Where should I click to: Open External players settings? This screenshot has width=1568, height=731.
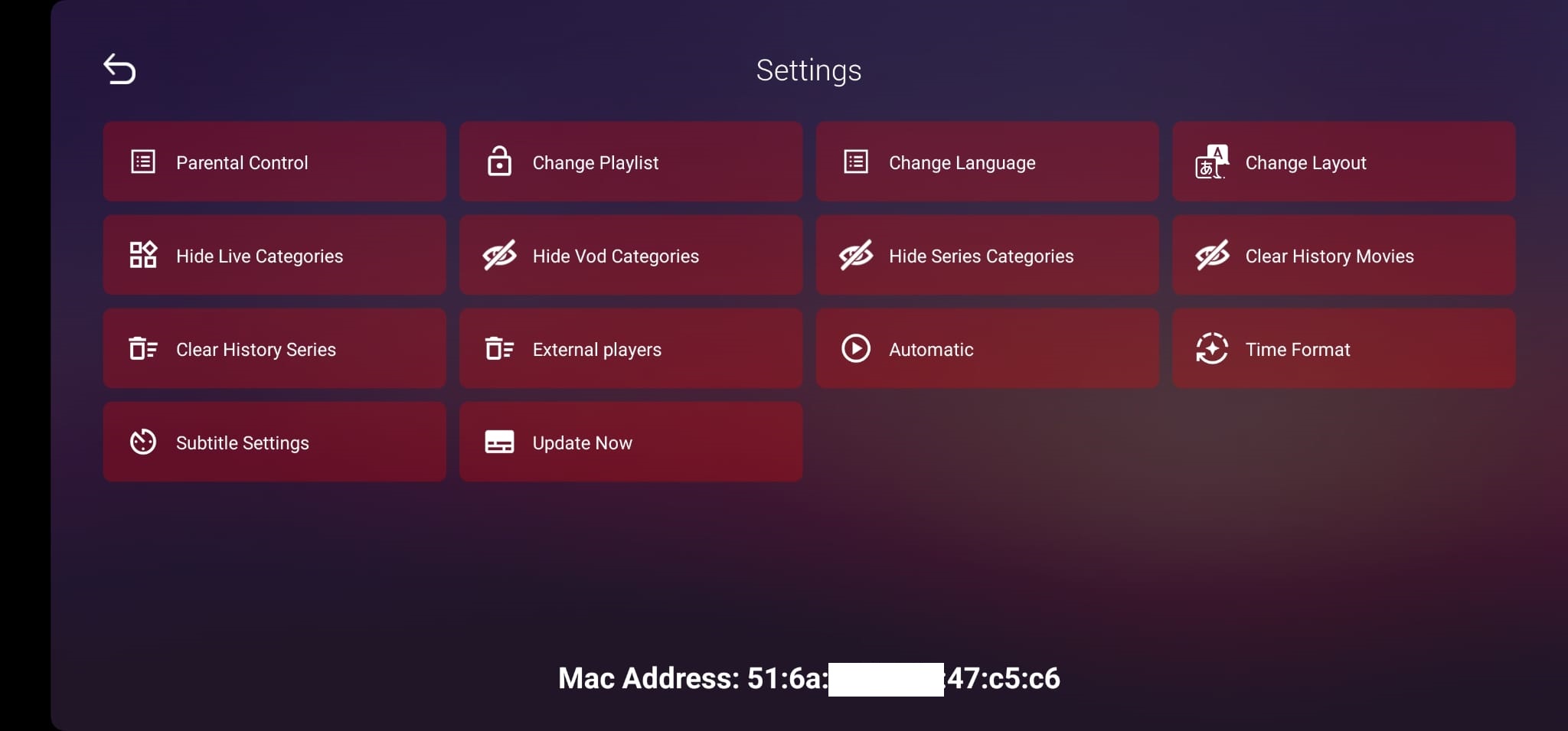[x=631, y=348]
